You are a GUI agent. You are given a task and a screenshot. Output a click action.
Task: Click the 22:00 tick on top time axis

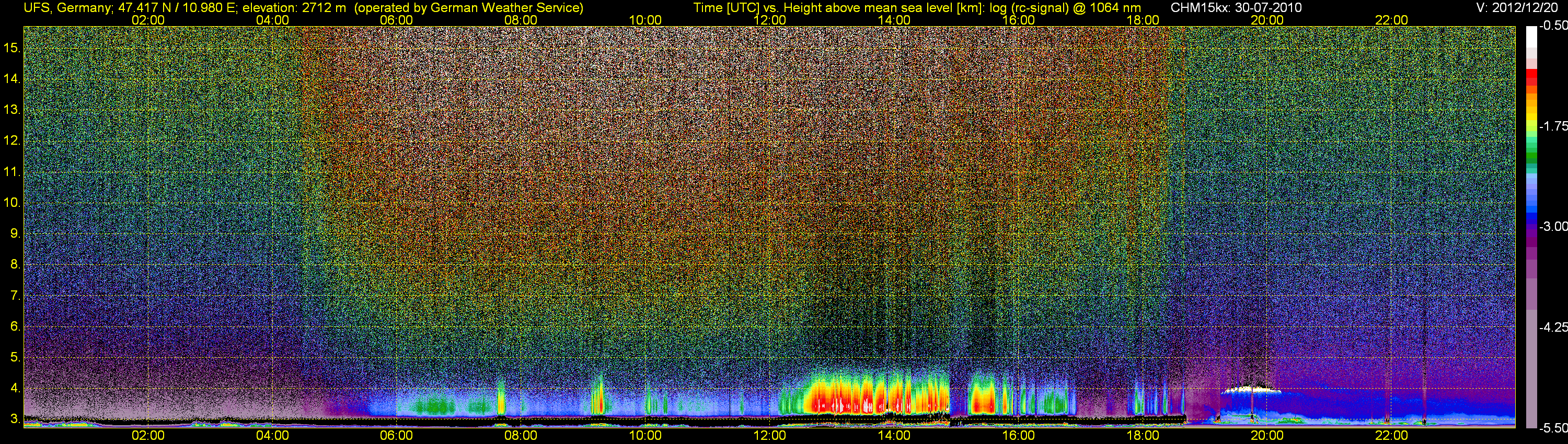click(1391, 20)
